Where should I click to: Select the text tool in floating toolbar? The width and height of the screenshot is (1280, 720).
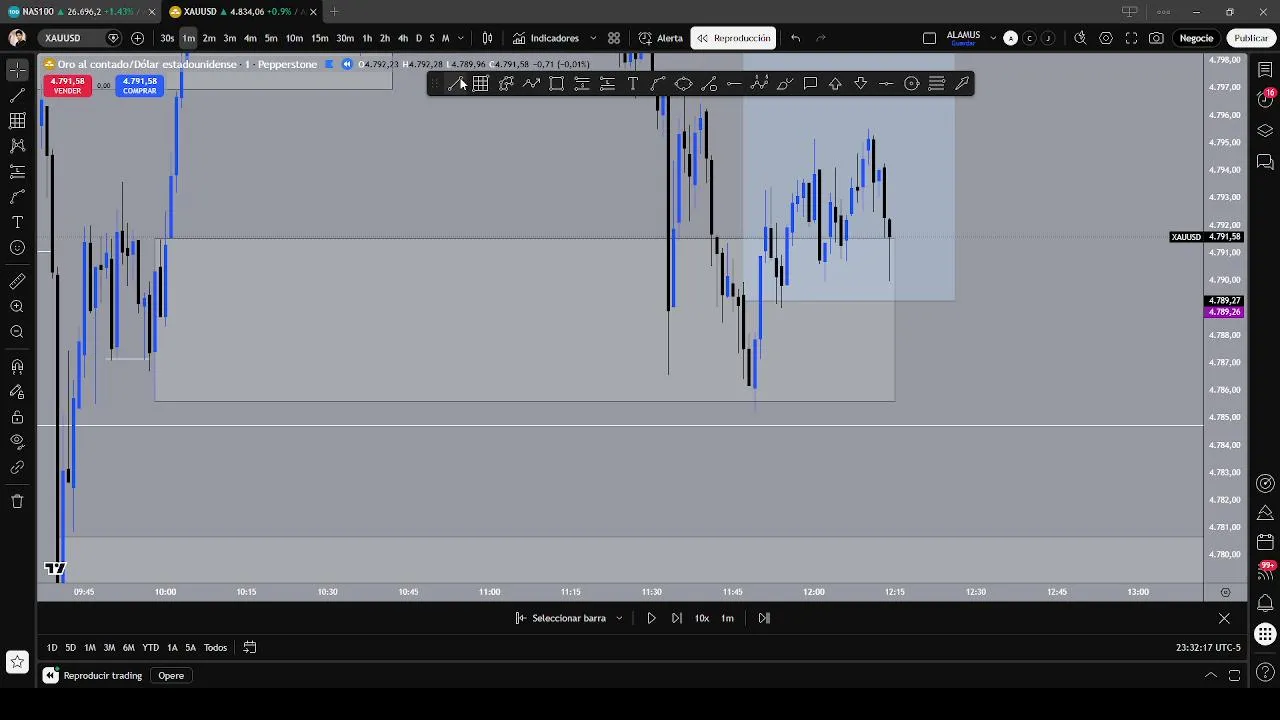coord(633,84)
